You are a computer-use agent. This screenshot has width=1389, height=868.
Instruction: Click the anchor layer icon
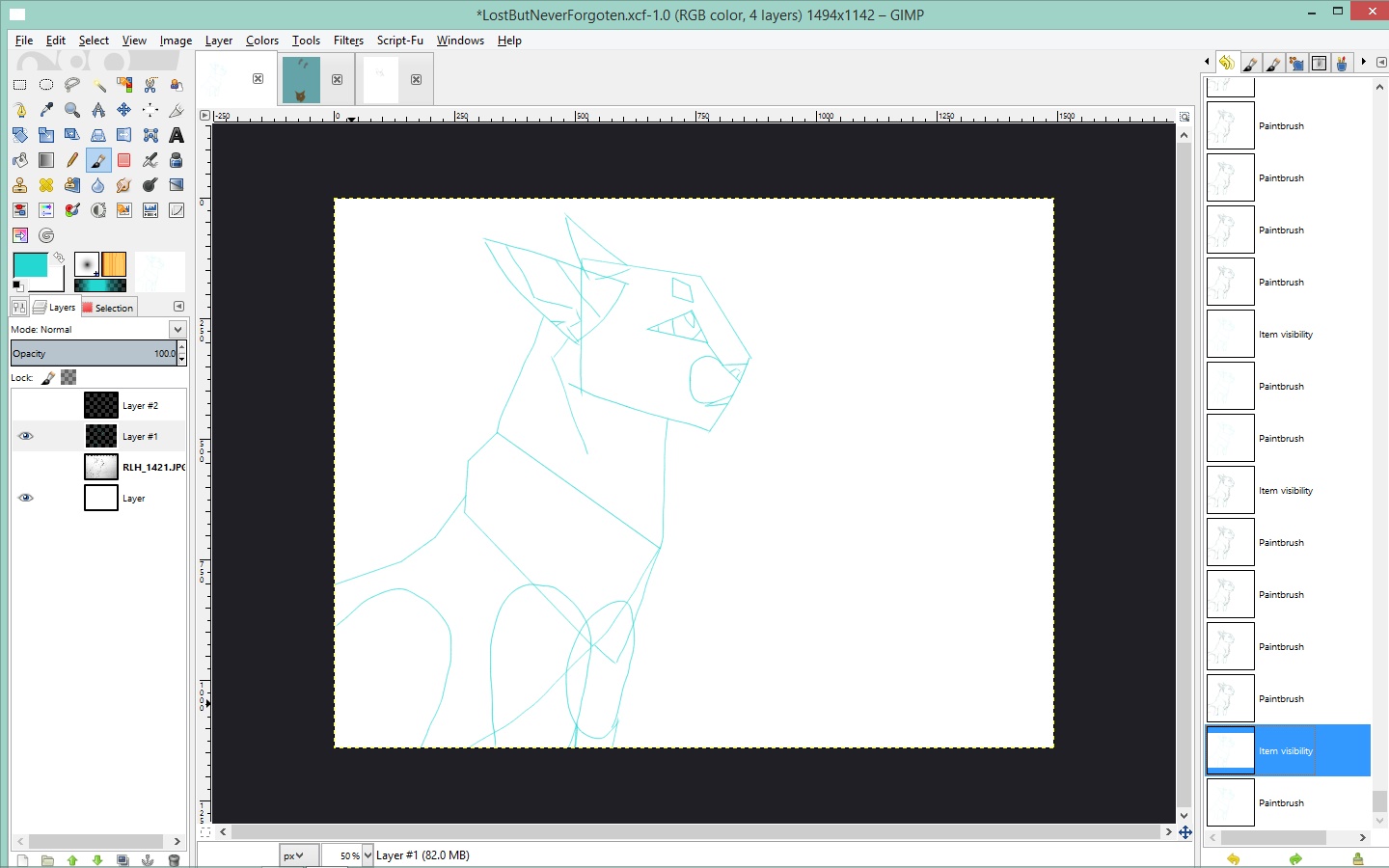click(149, 860)
